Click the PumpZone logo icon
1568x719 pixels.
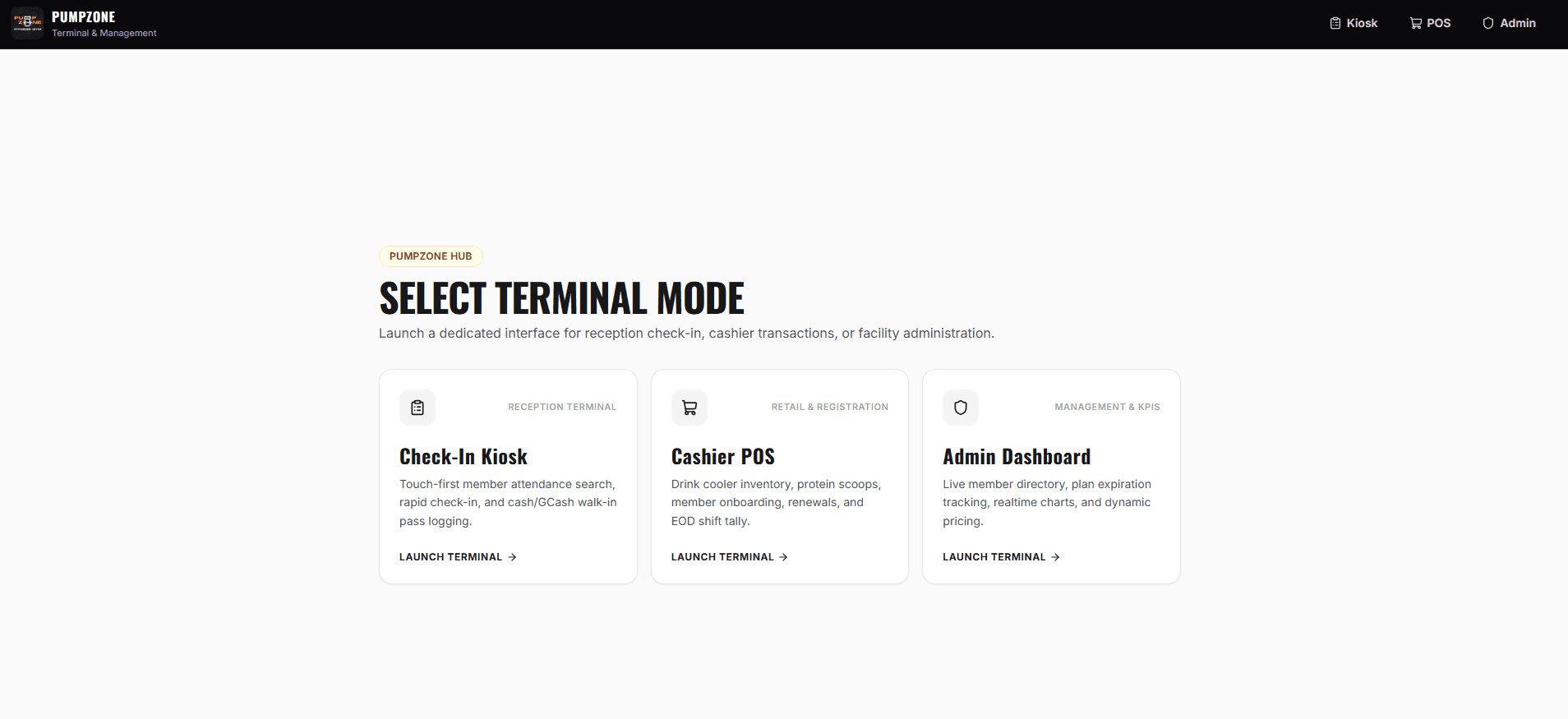[27, 23]
